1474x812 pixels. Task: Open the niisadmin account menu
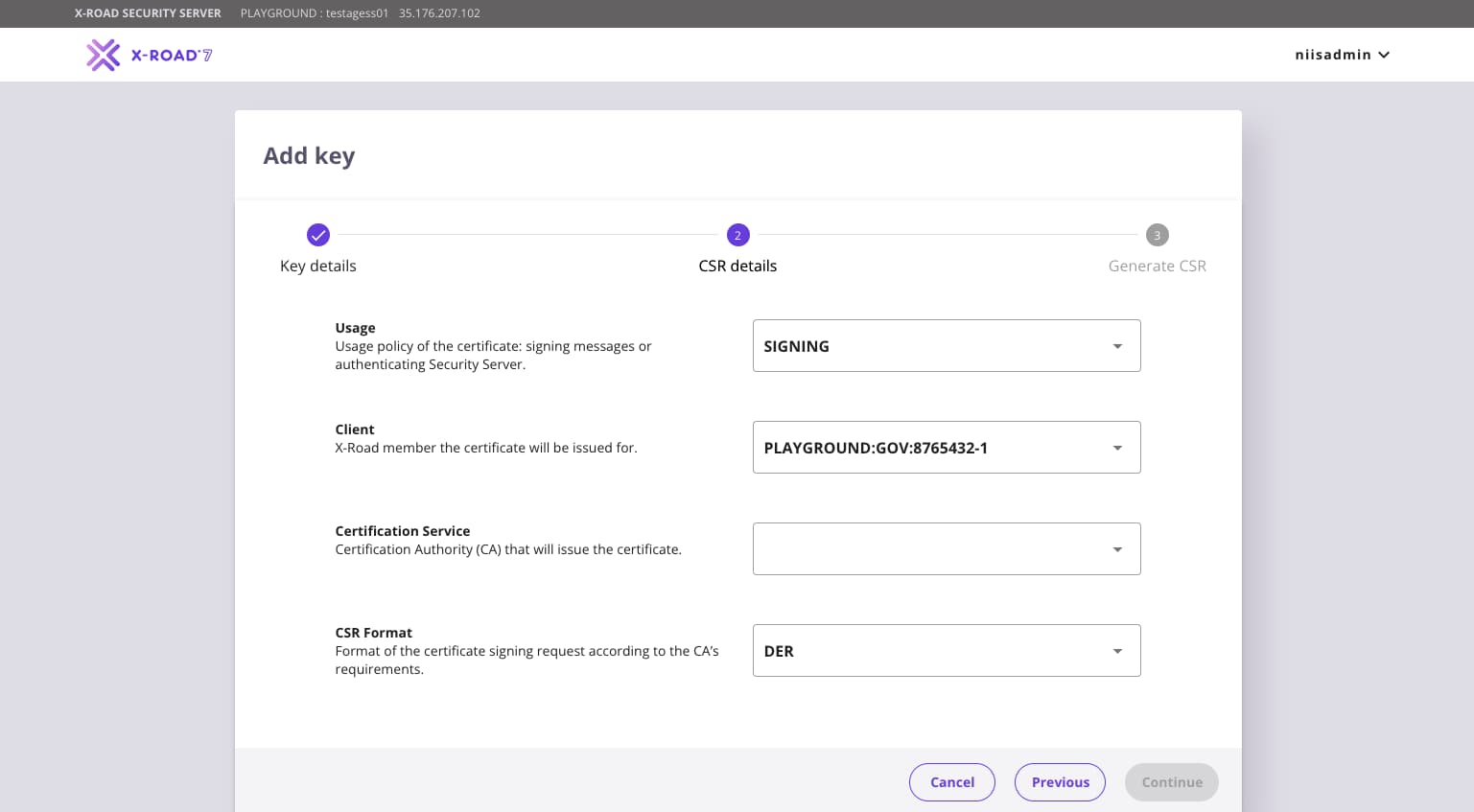point(1332,55)
